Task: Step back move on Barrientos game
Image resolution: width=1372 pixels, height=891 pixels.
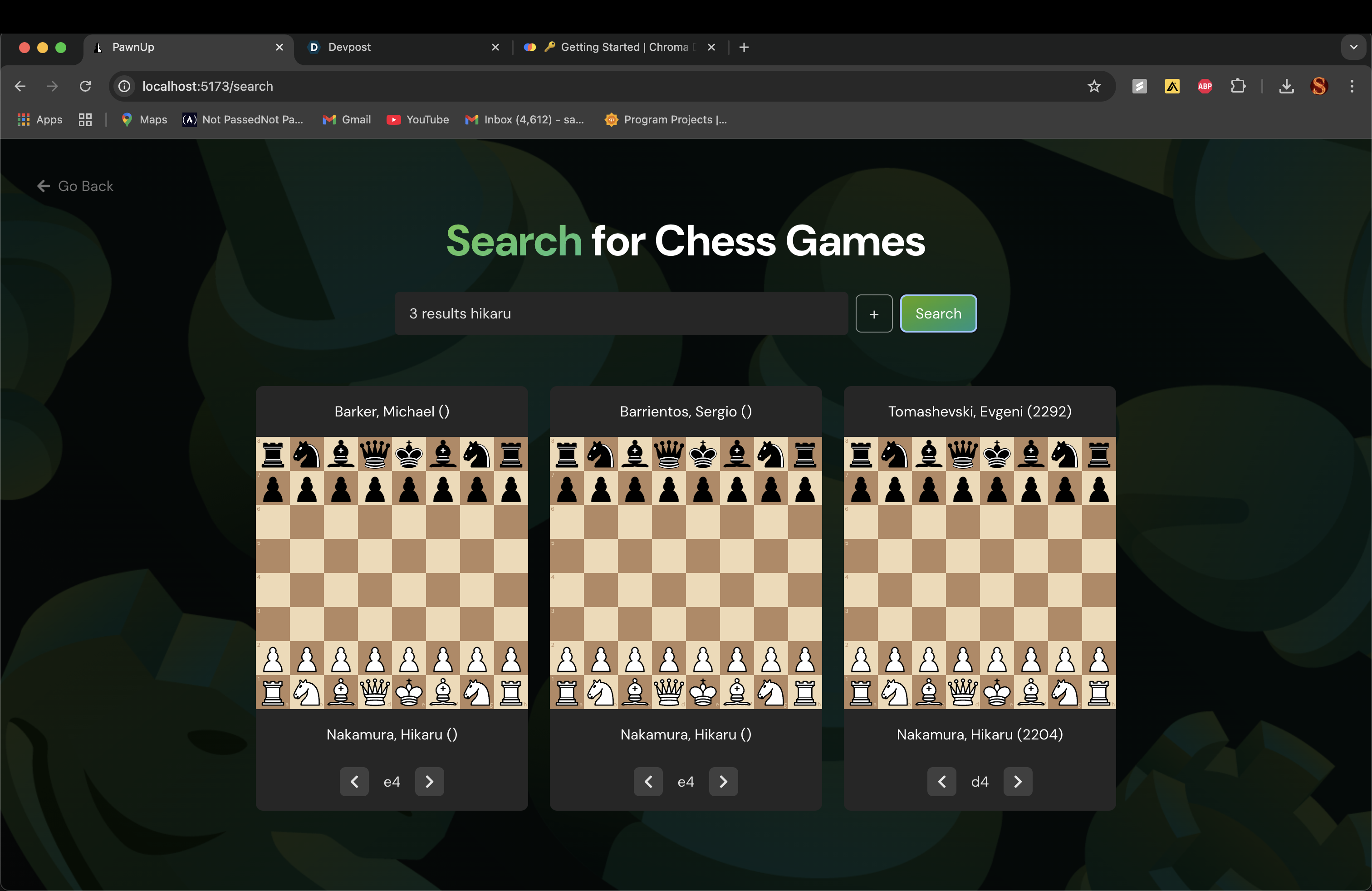Action: [648, 782]
